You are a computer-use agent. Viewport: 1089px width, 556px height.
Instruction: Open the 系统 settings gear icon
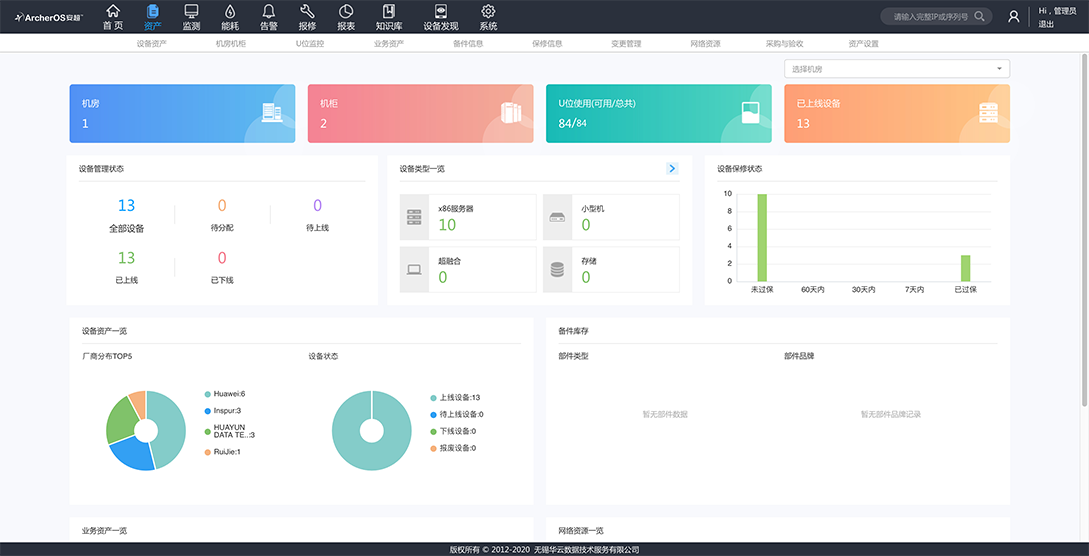click(x=488, y=11)
